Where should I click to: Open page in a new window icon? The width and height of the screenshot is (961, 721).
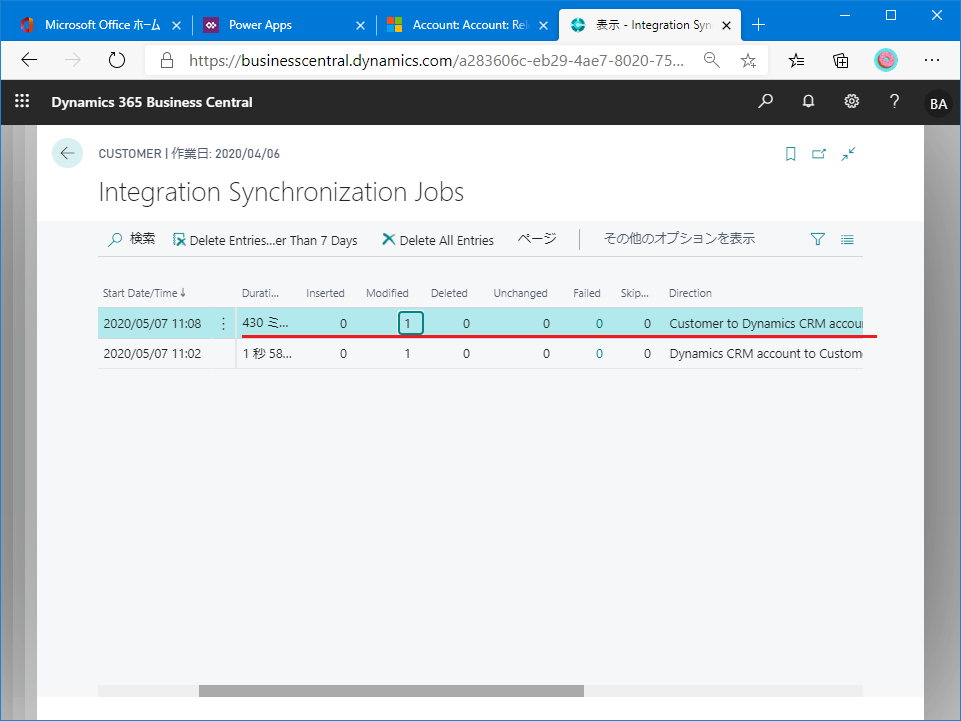(x=819, y=154)
